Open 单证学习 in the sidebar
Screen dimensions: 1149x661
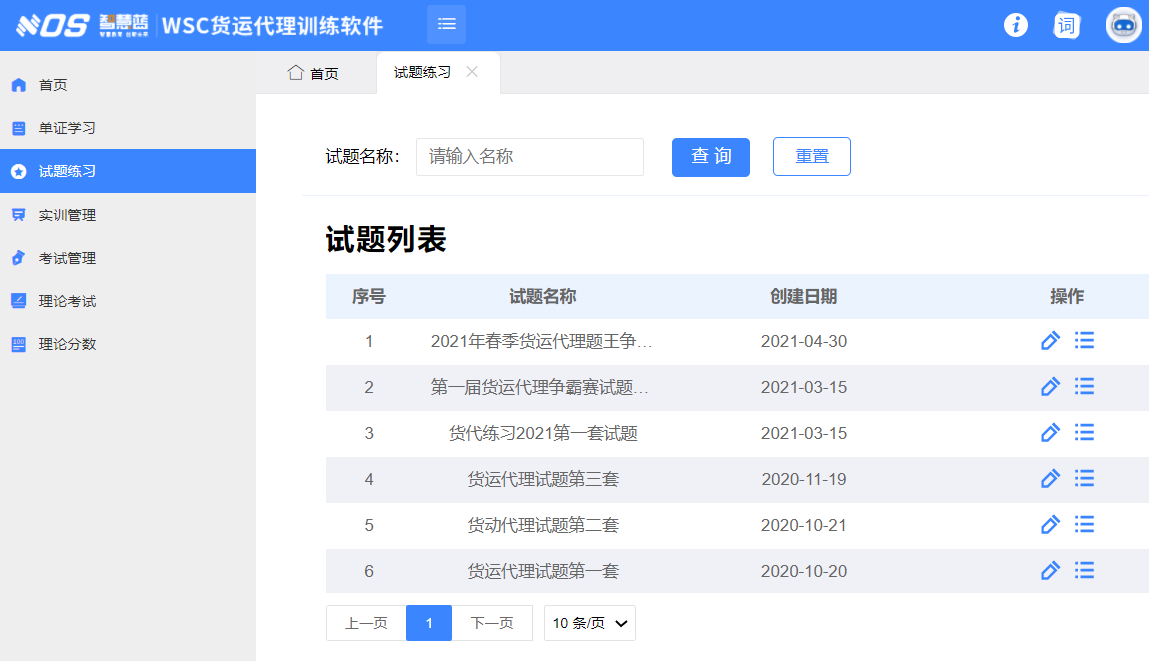coord(67,128)
